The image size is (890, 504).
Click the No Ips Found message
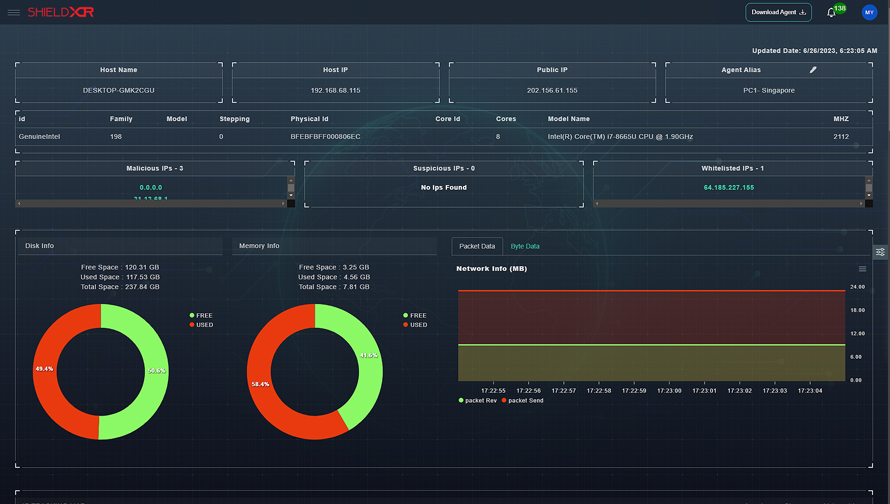click(x=444, y=188)
